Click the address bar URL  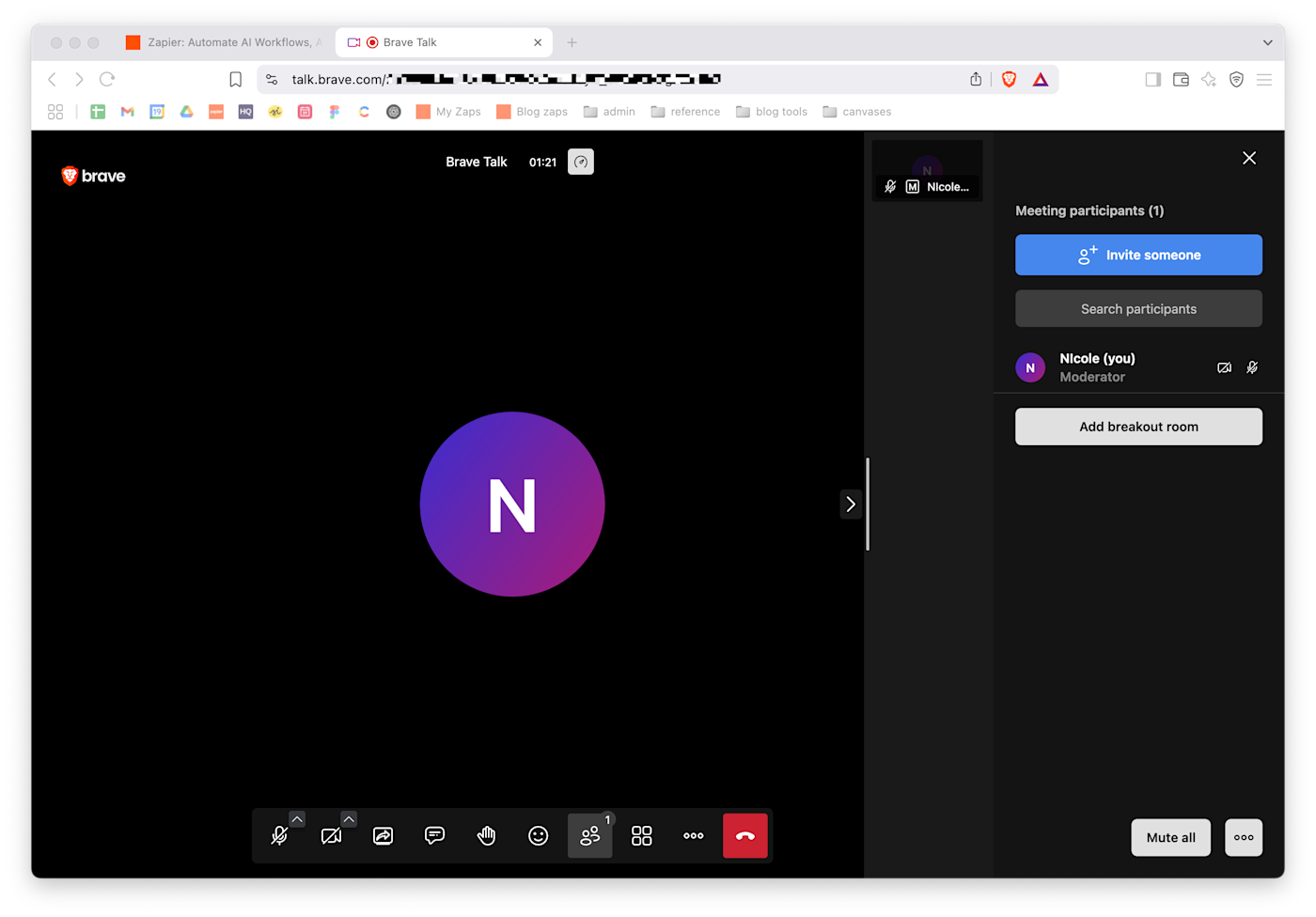click(x=506, y=80)
